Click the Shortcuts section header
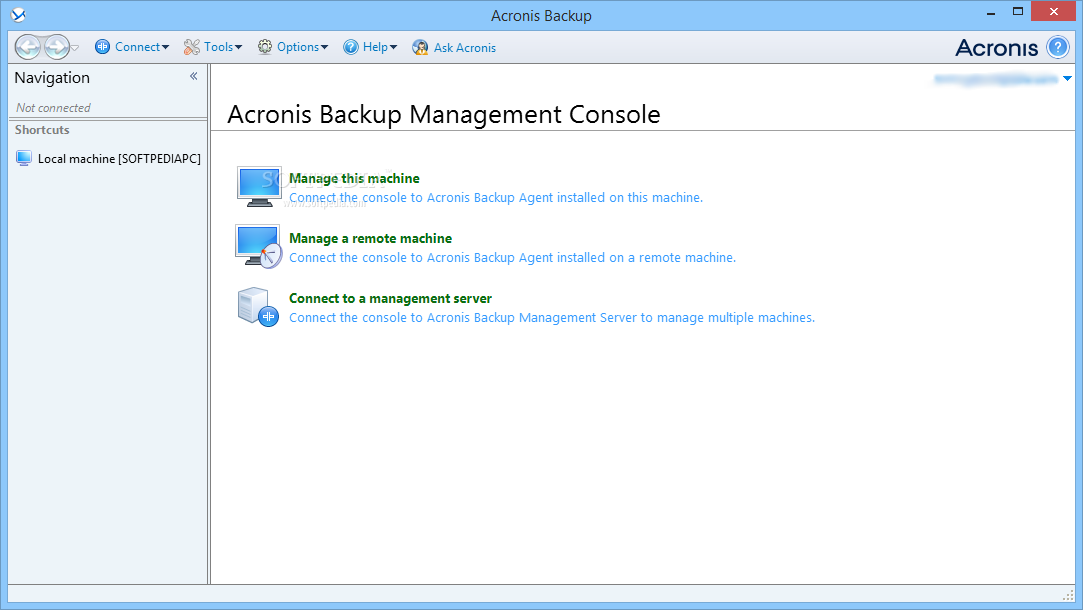Viewport: 1083px width, 610px height. 42,130
